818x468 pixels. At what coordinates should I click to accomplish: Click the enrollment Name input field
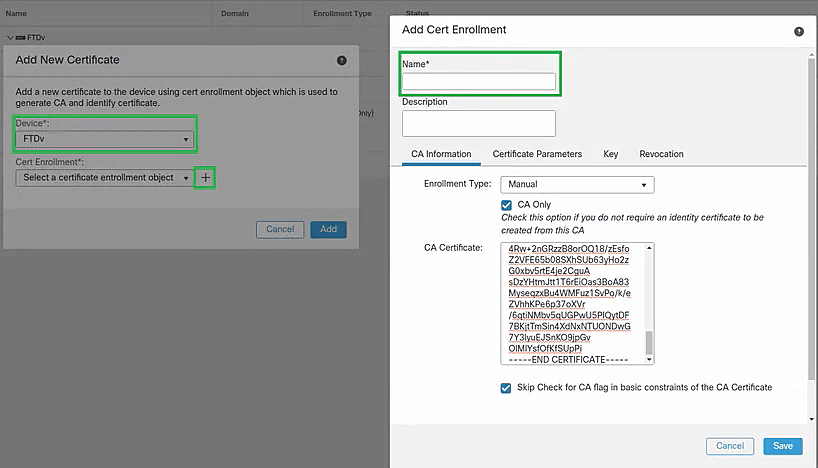pyautogui.click(x=478, y=82)
